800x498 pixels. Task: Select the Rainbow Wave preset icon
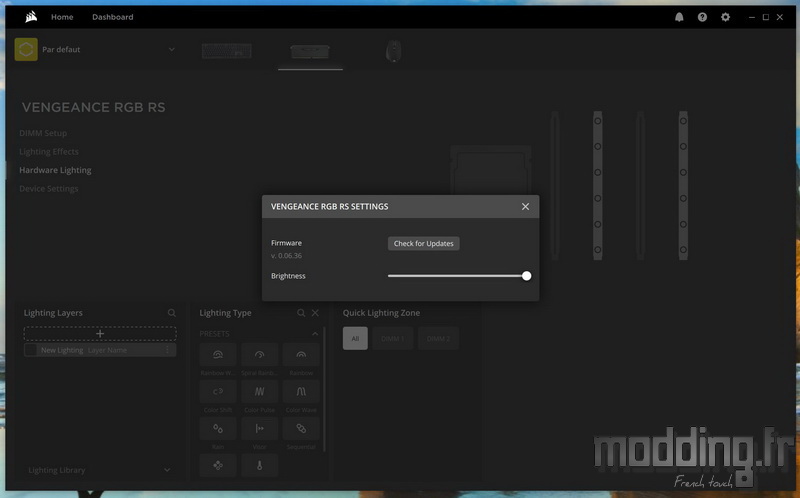pos(218,355)
